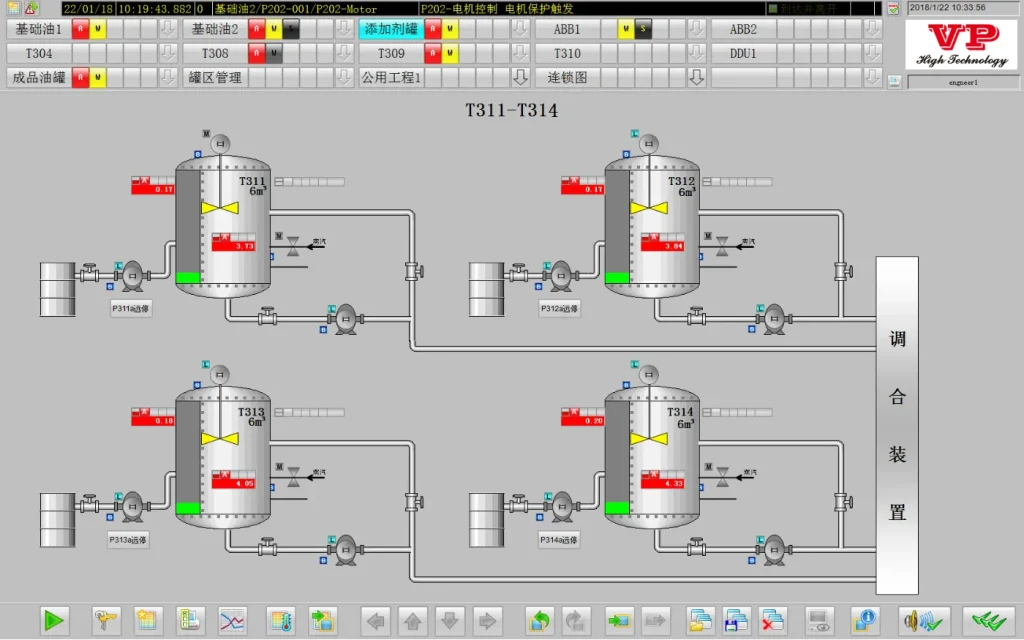Expand the down arrow beside 公用工程1
The width and height of the screenshot is (1024, 640).
point(520,77)
